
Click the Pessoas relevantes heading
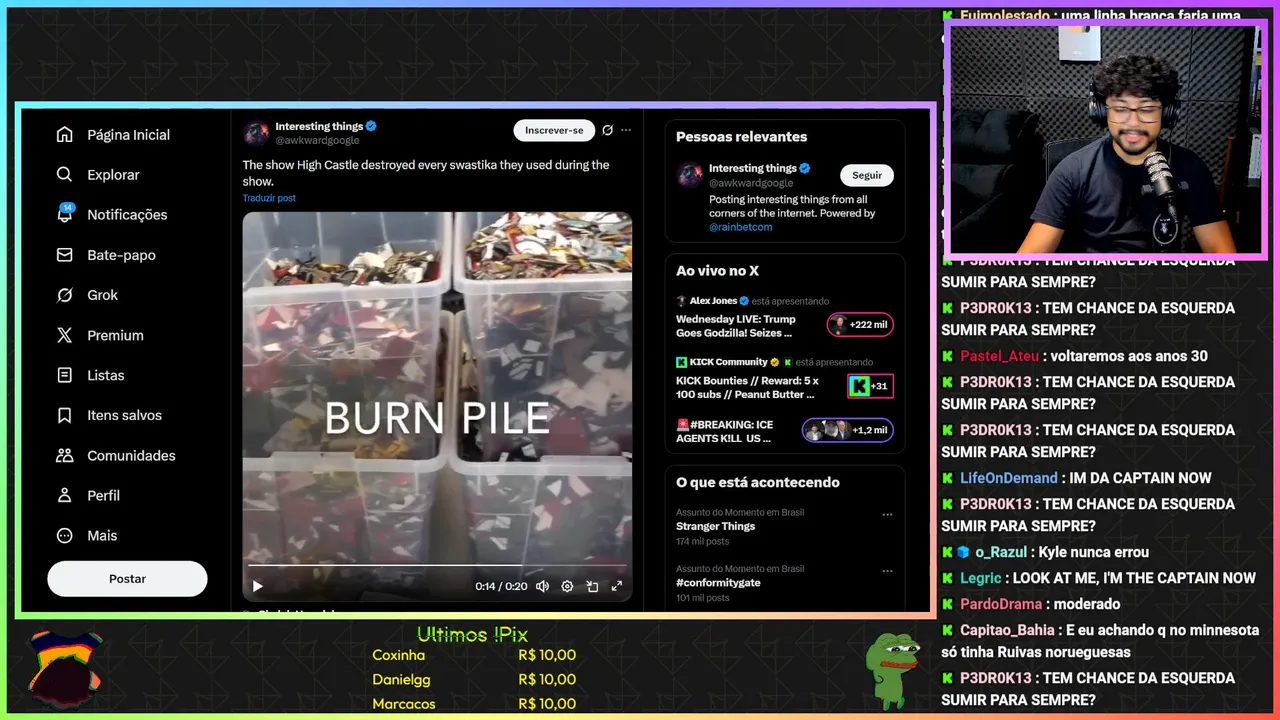coord(741,137)
